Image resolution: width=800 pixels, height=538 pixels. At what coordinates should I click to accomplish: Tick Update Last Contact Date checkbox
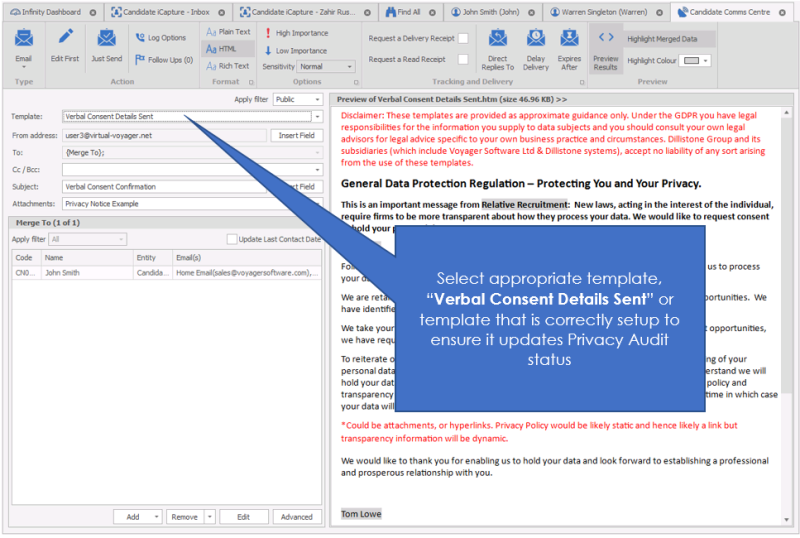click(232, 239)
